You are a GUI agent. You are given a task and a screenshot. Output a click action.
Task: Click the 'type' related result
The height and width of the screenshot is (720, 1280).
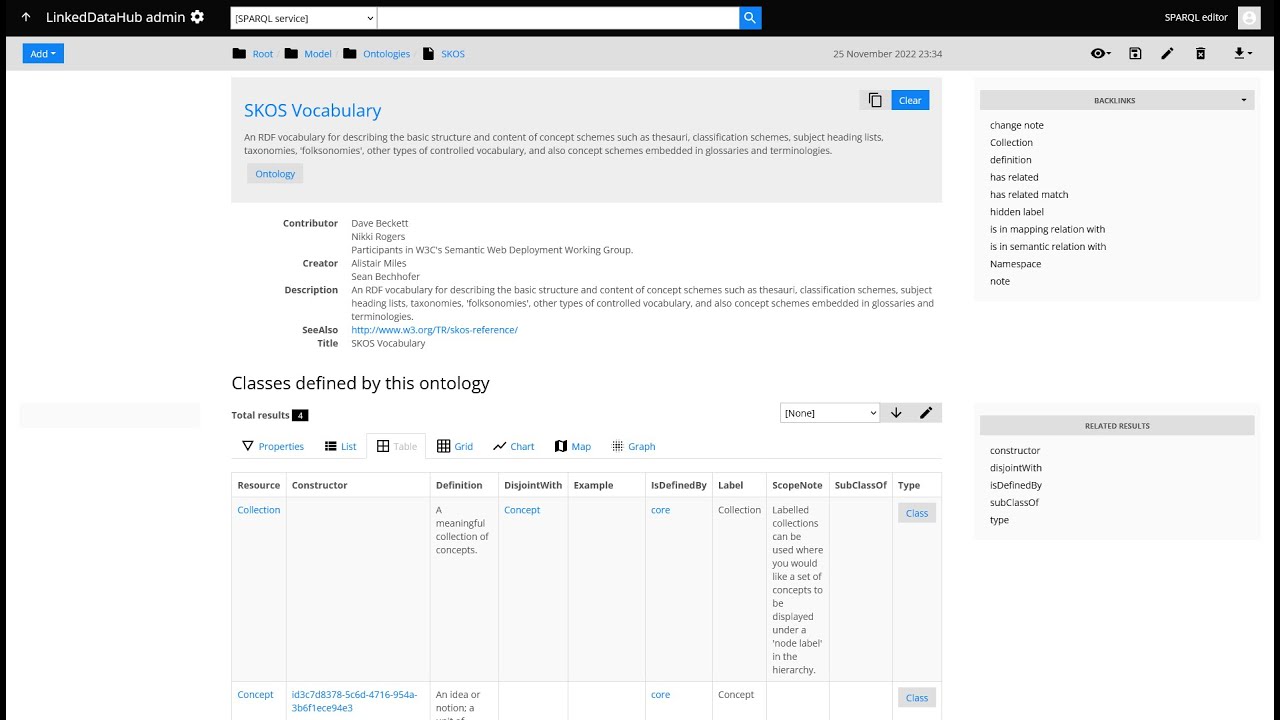(x=999, y=520)
